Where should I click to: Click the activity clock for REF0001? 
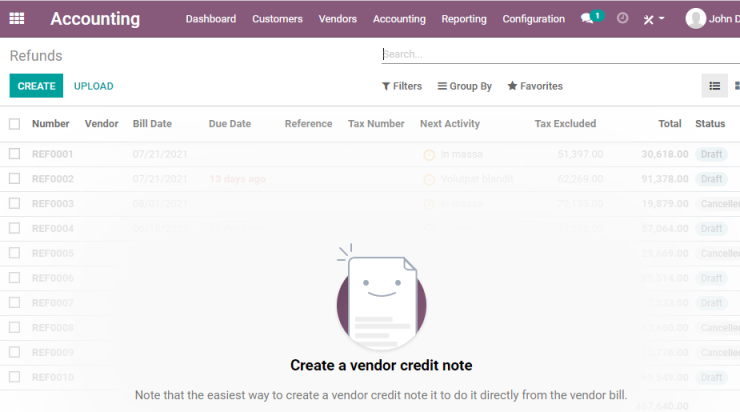pos(429,154)
